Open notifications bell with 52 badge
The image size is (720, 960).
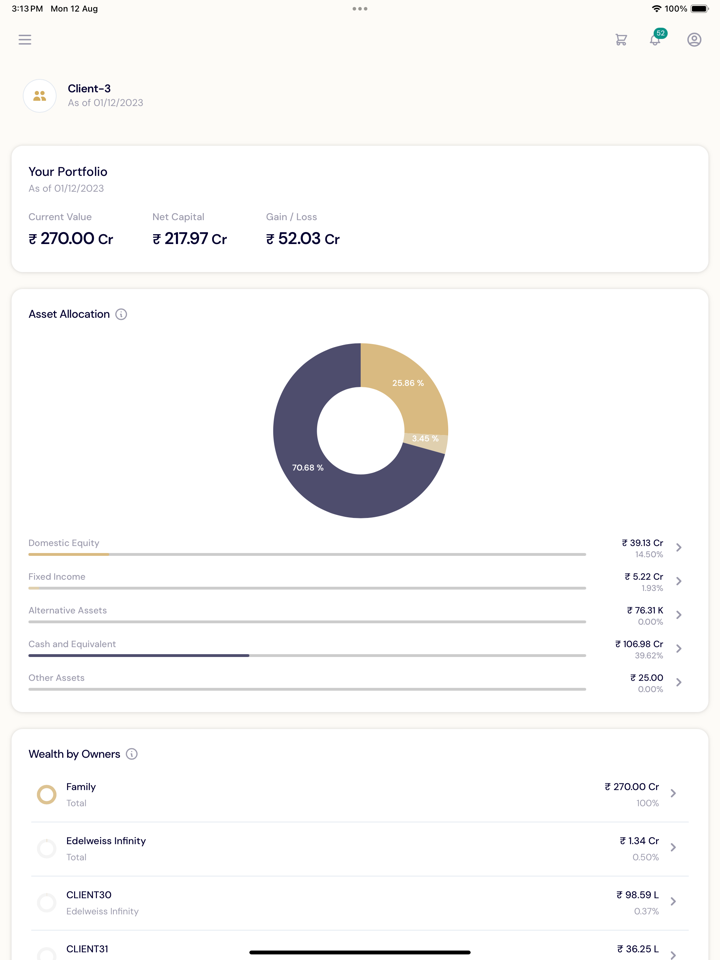click(656, 39)
